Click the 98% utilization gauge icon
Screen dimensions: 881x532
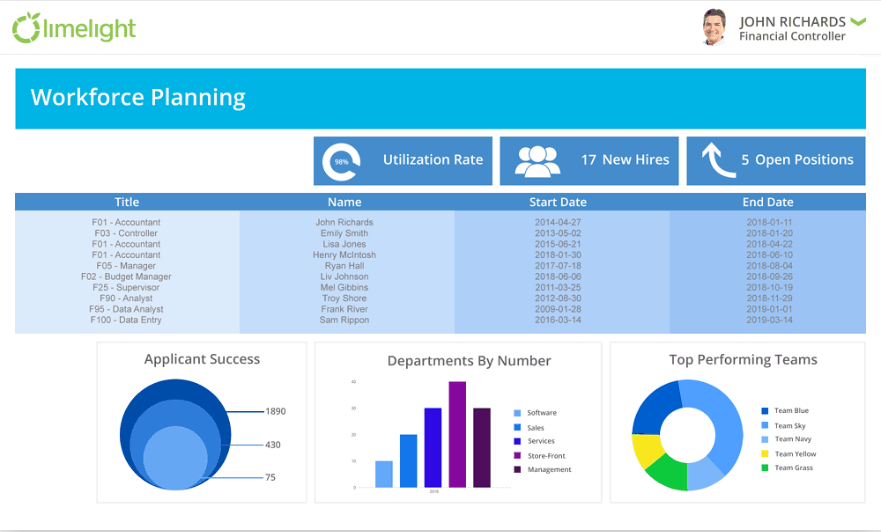pos(341,162)
